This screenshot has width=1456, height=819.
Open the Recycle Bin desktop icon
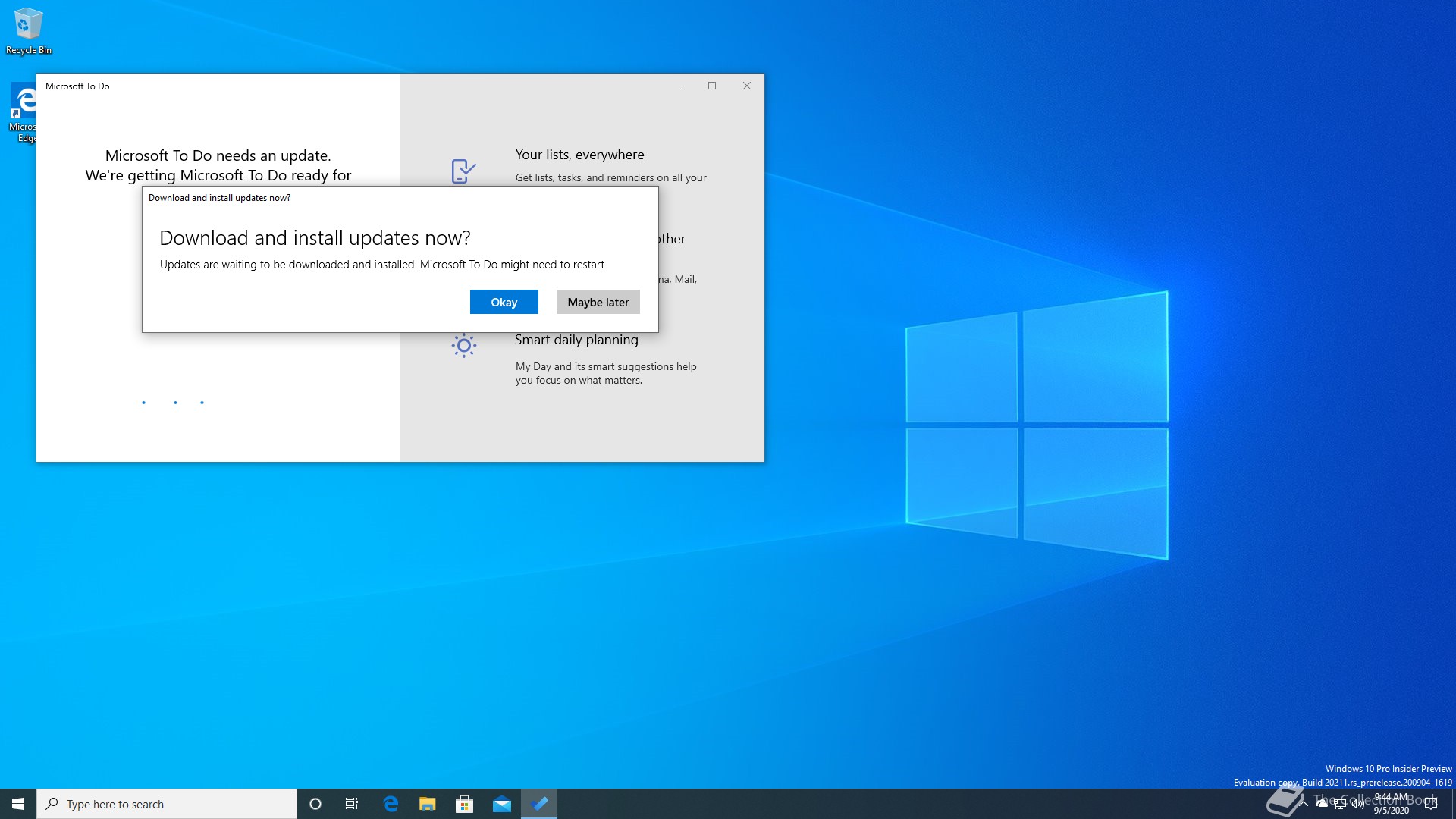click(x=29, y=31)
